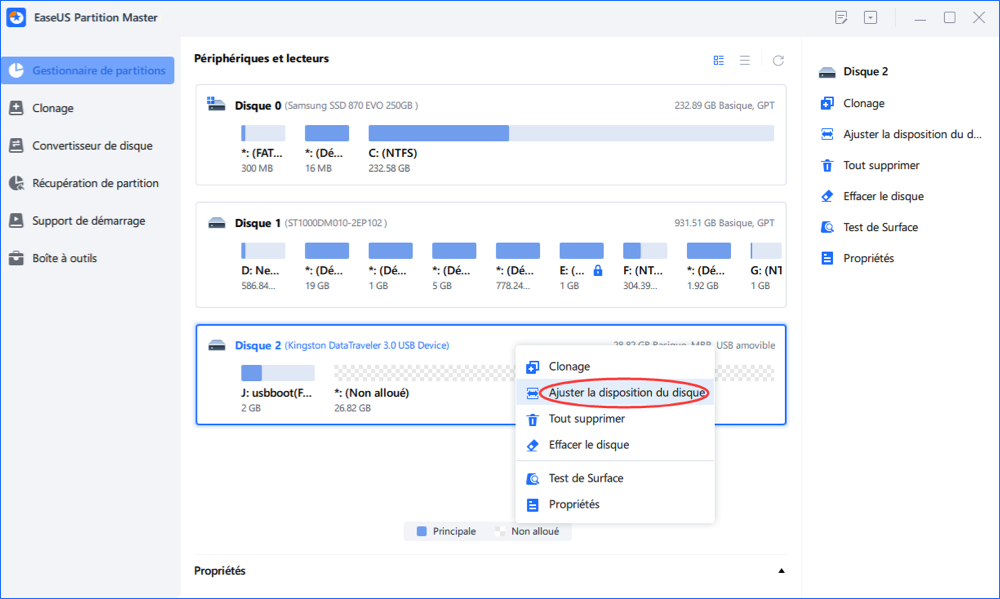Click the EaseUS Partition Master logo icon
Screen dimensions: 1000x599
pos(16,17)
